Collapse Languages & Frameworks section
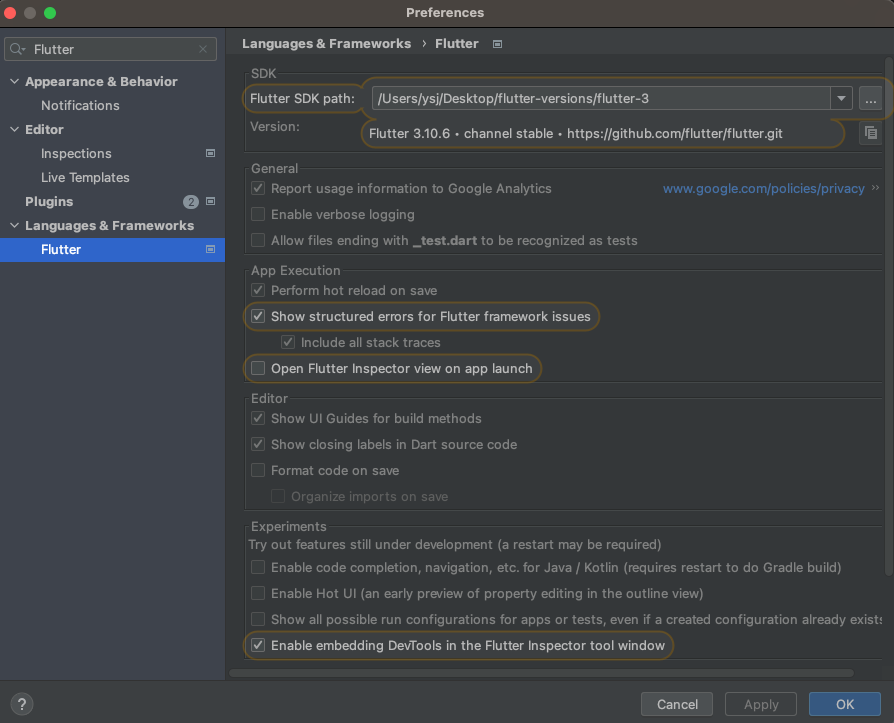The width and height of the screenshot is (894, 723). tap(15, 225)
